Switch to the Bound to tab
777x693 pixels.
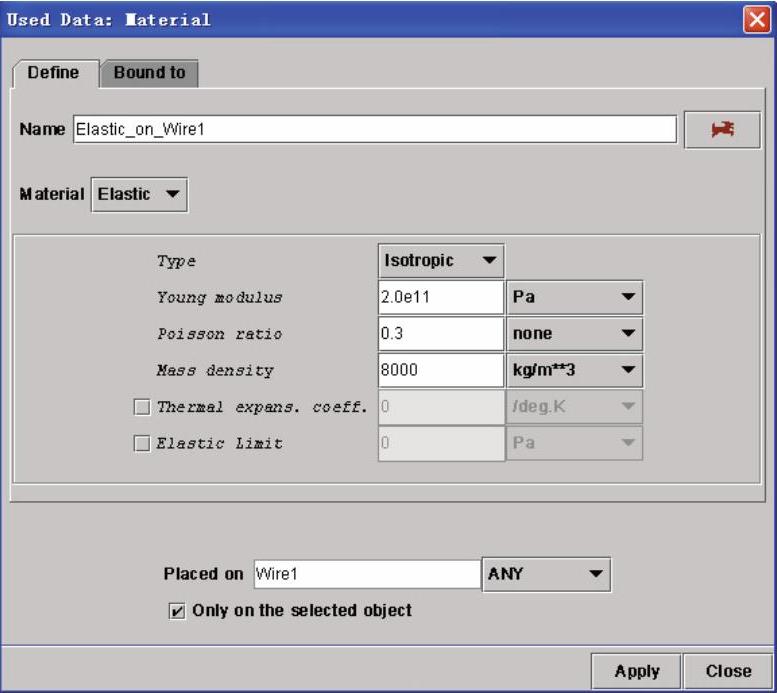pos(149,73)
